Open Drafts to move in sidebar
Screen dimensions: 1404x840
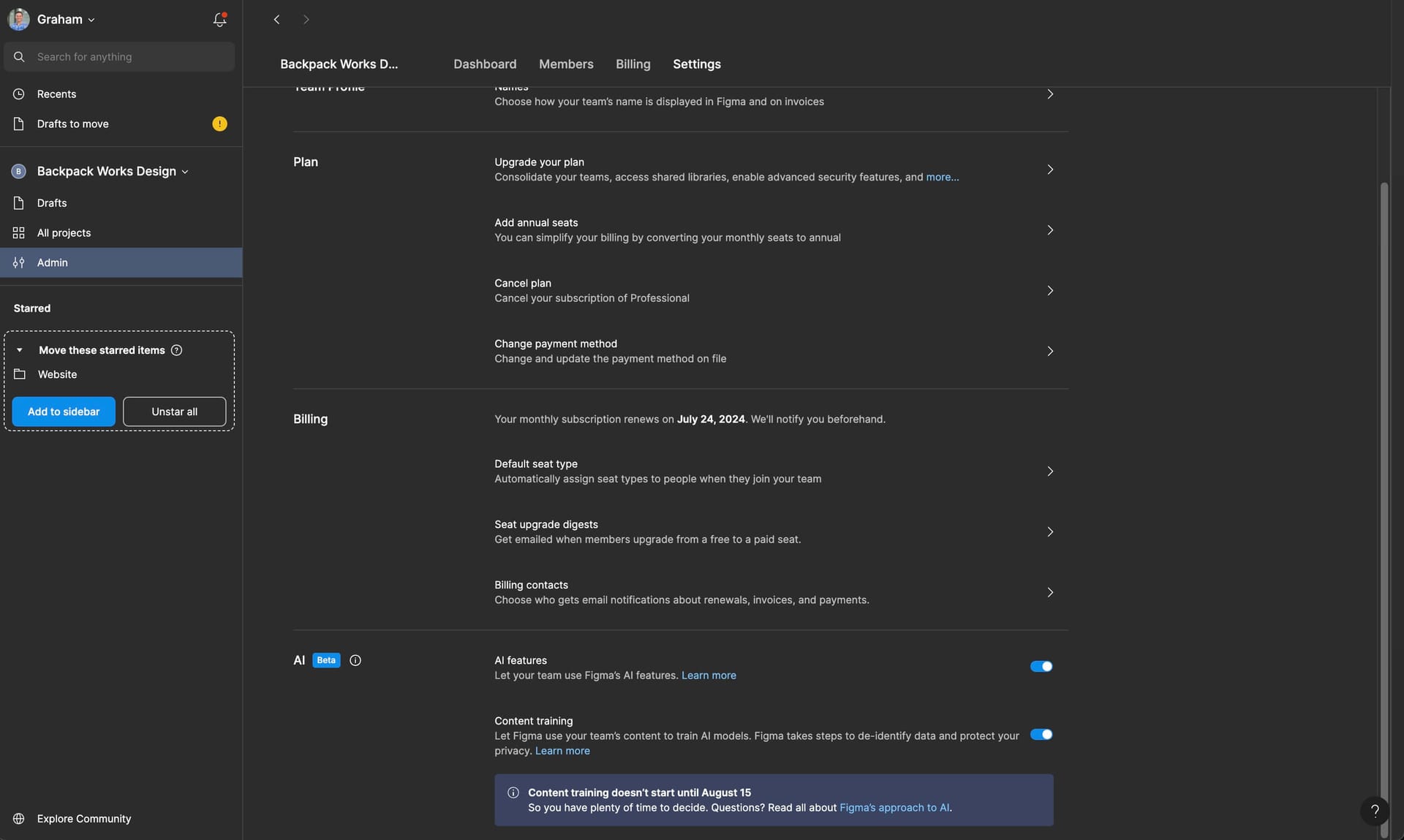click(72, 123)
